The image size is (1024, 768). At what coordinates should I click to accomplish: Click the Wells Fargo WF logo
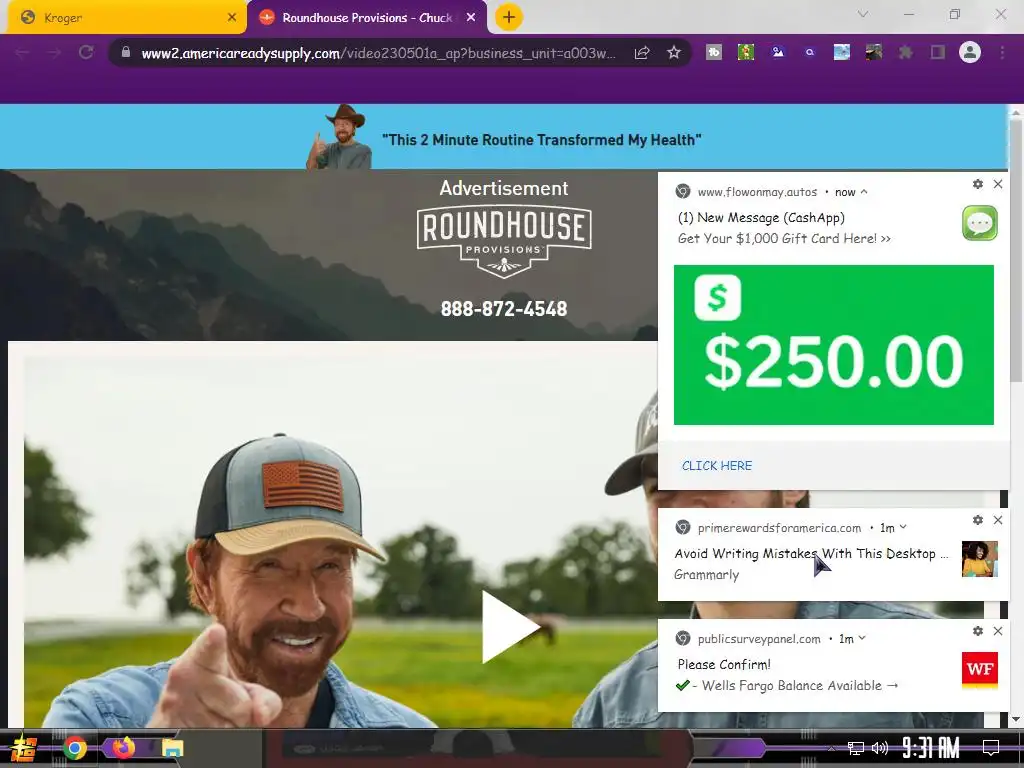(980, 669)
